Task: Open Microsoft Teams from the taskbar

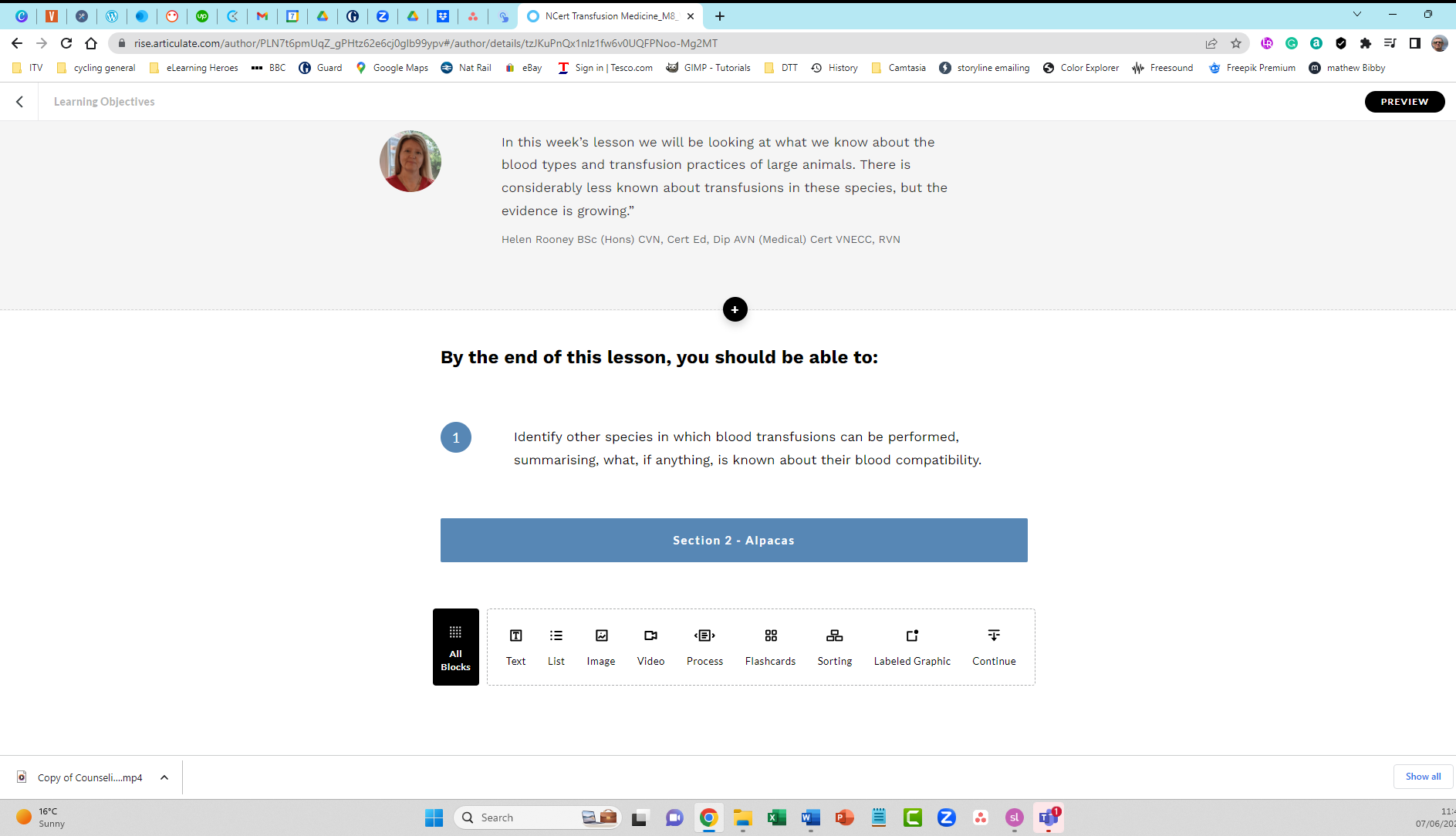Action: point(1049,817)
